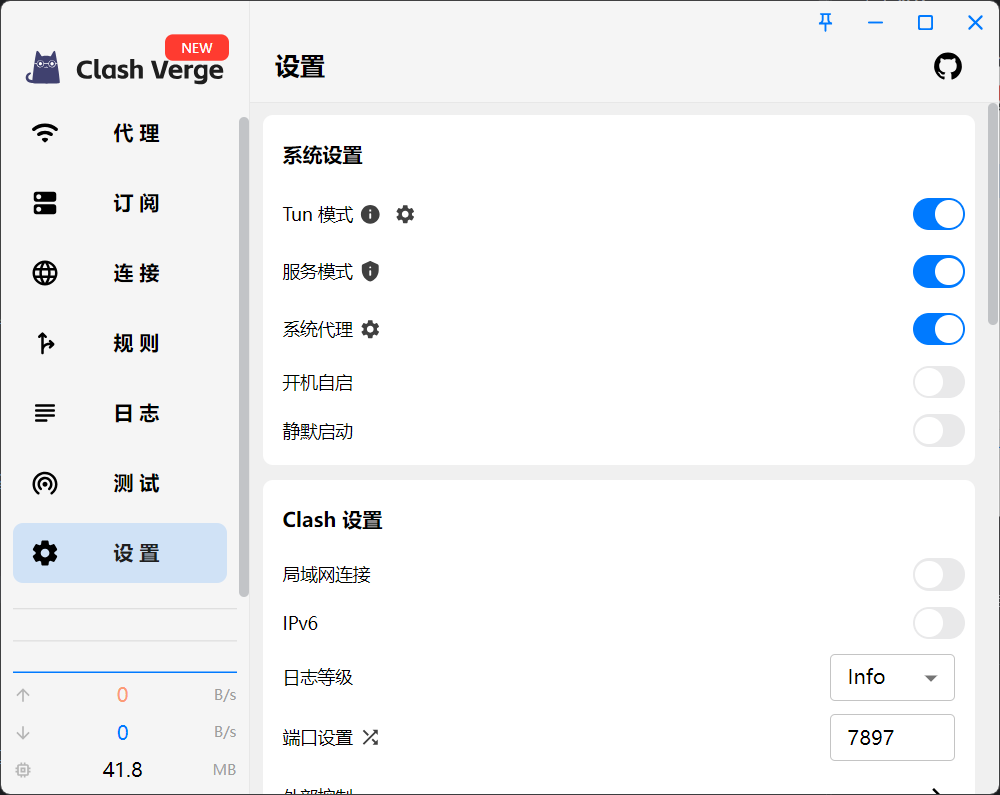Click the pin window icon
The height and width of the screenshot is (795, 1000).
click(x=826, y=23)
